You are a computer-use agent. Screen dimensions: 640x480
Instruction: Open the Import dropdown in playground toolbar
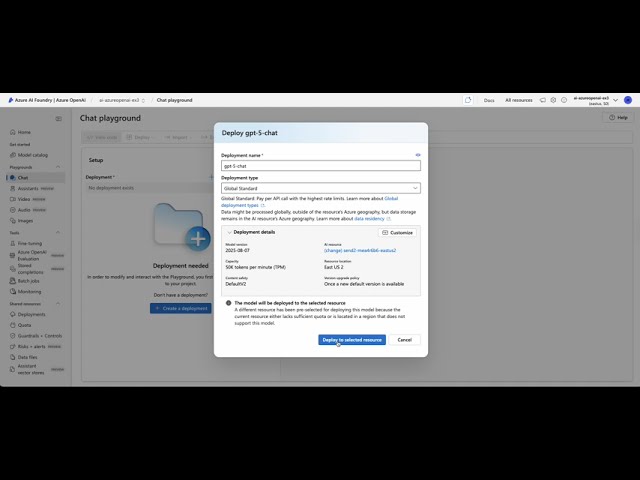point(178,137)
